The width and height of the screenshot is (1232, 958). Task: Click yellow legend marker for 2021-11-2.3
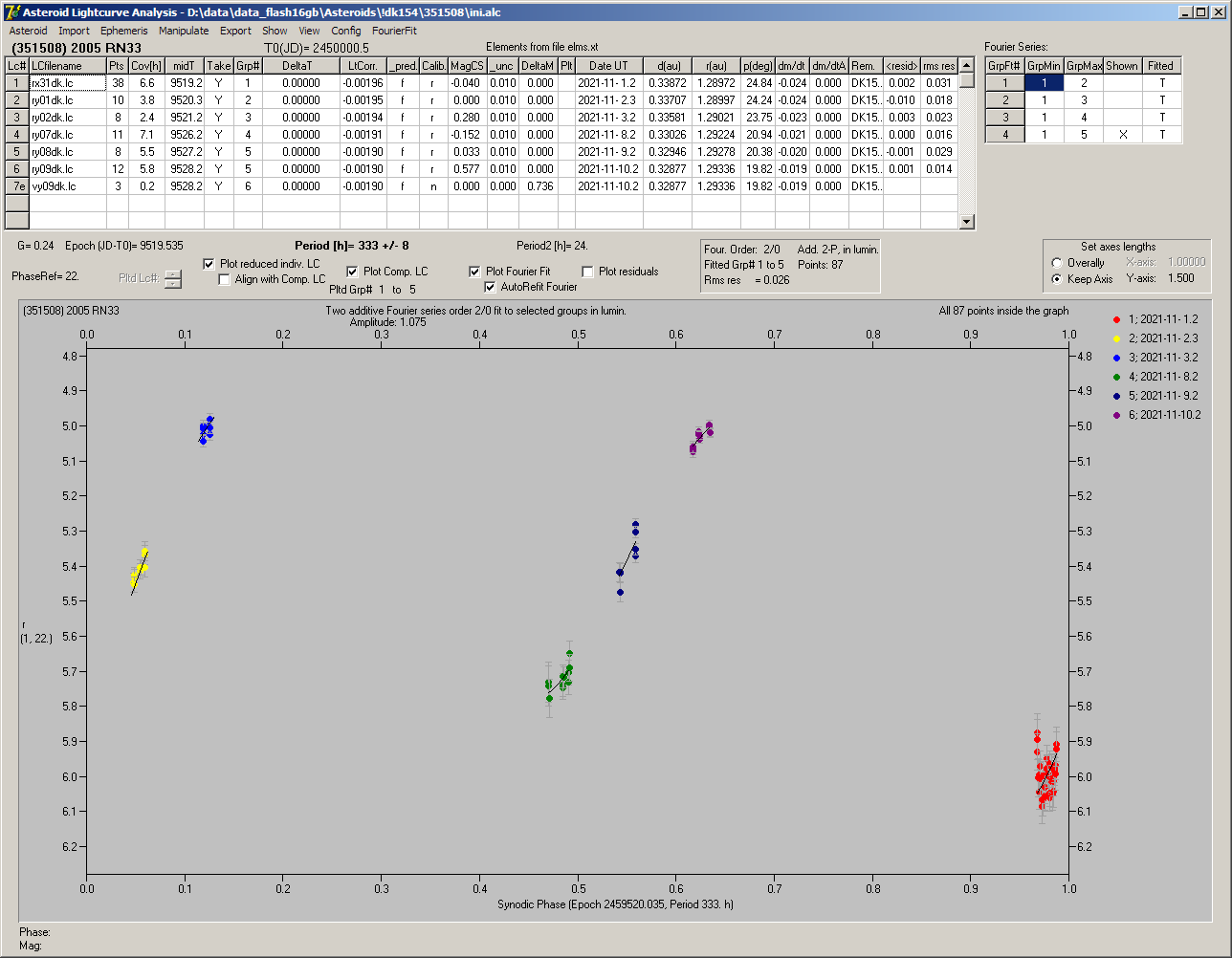point(1118,338)
